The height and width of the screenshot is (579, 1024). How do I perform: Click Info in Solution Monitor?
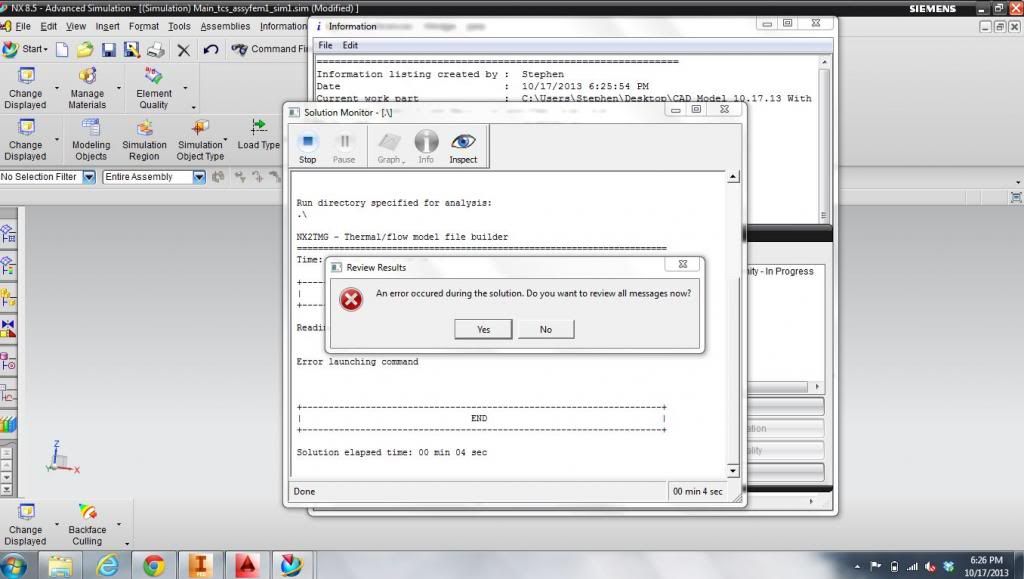click(426, 147)
